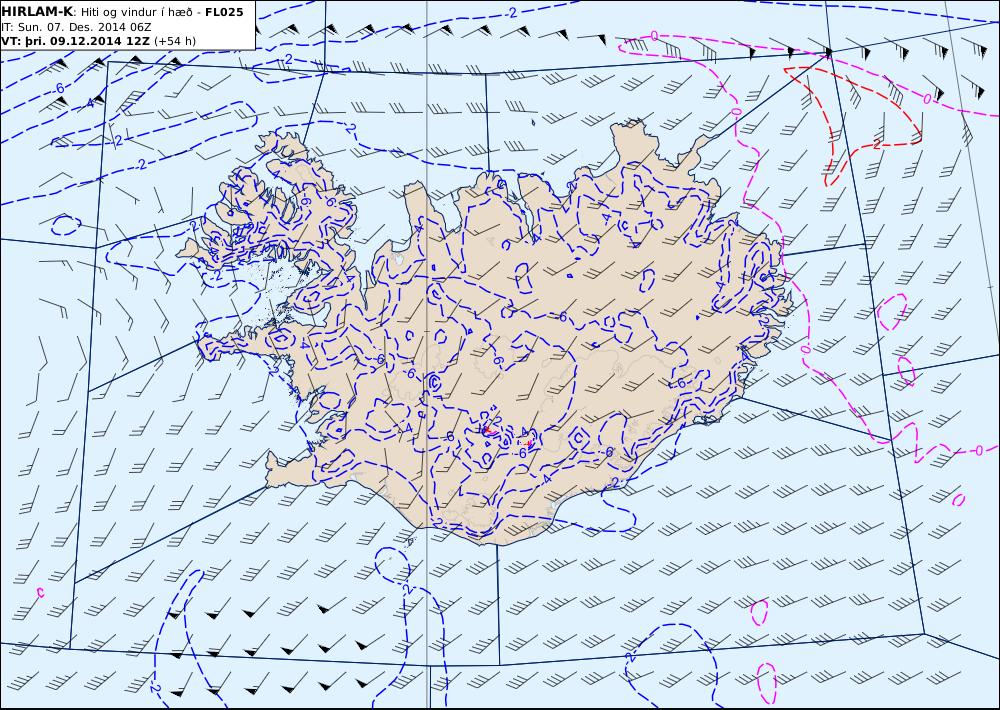Click the "IT: Sun. 07. Des. 2014 06Z" line

click(76, 27)
